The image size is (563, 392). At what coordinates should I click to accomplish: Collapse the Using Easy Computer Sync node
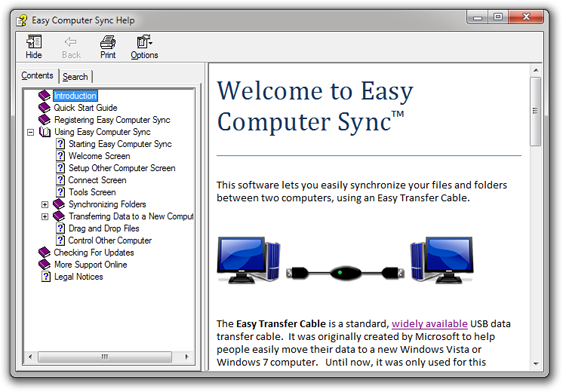[x=31, y=132]
